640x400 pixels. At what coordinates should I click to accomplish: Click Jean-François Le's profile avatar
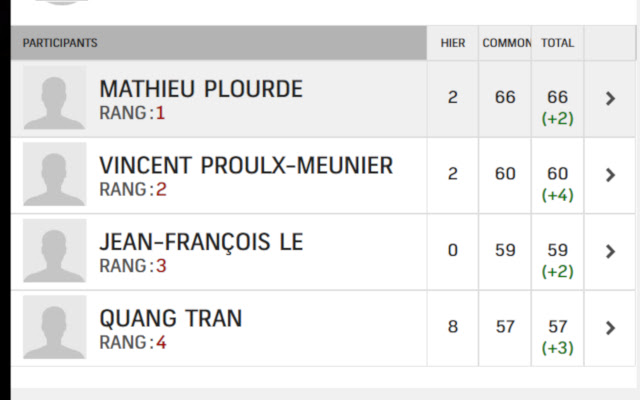tap(54, 251)
